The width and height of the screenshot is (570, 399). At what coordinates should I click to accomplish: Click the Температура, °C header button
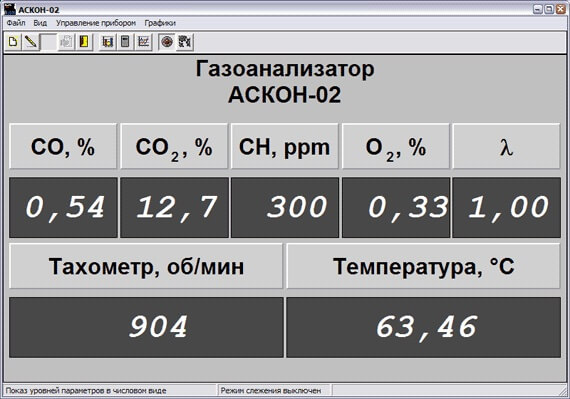pyautogui.click(x=424, y=266)
